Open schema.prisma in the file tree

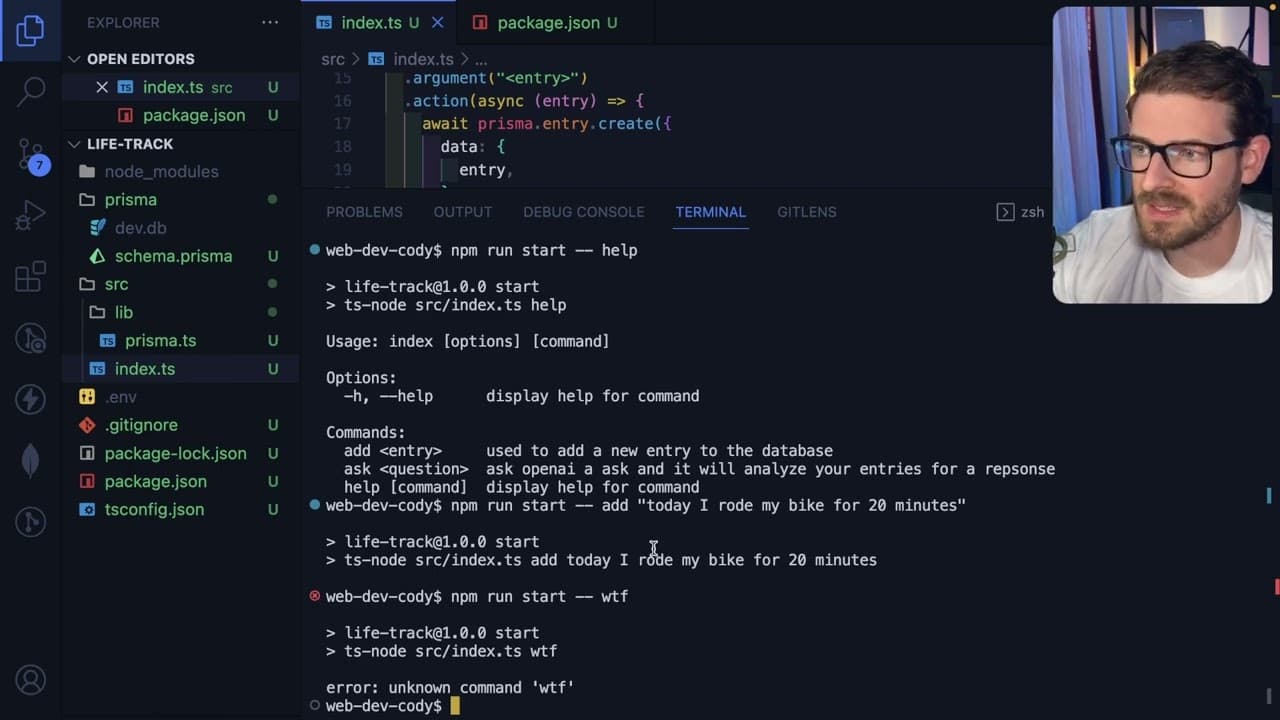pyautogui.click(x=172, y=256)
